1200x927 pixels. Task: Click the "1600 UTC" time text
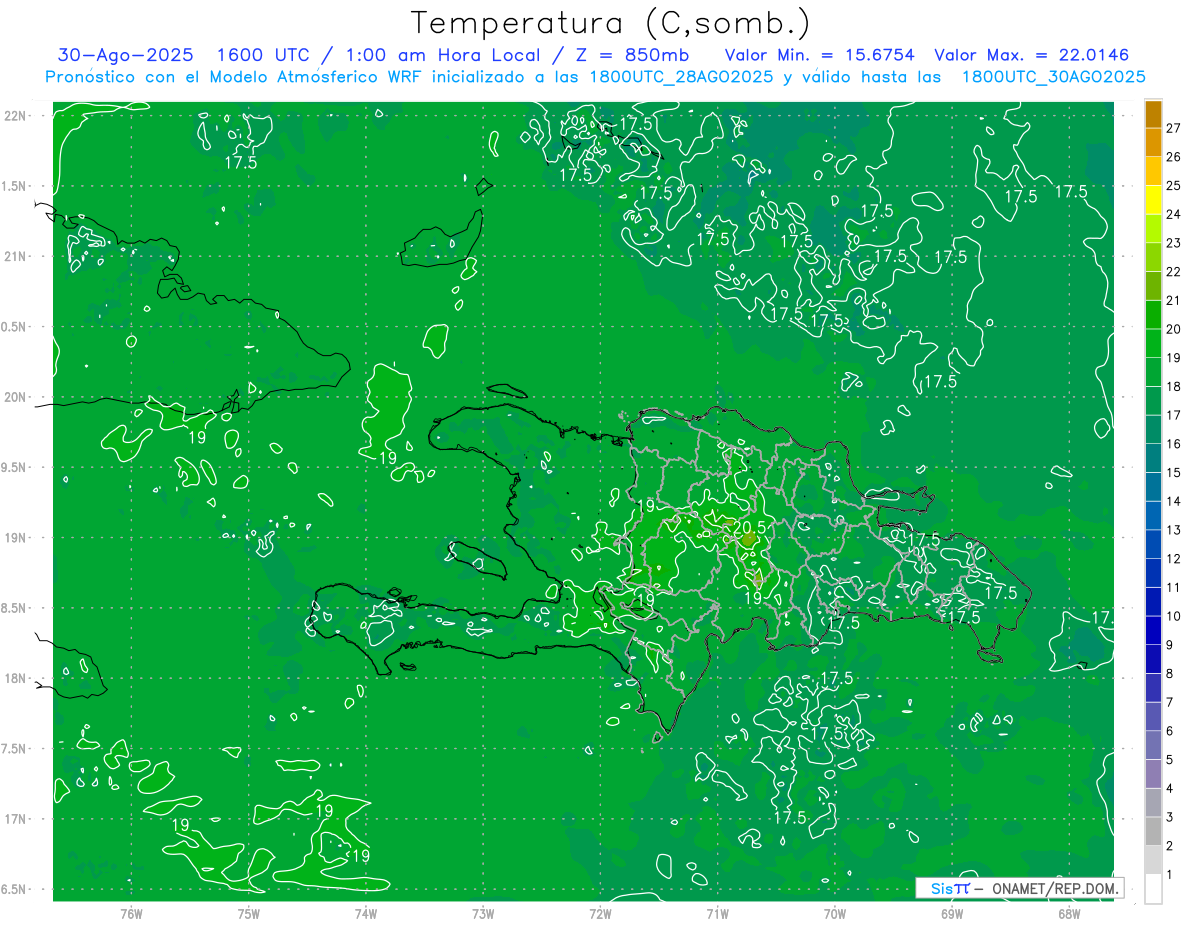coord(263,55)
